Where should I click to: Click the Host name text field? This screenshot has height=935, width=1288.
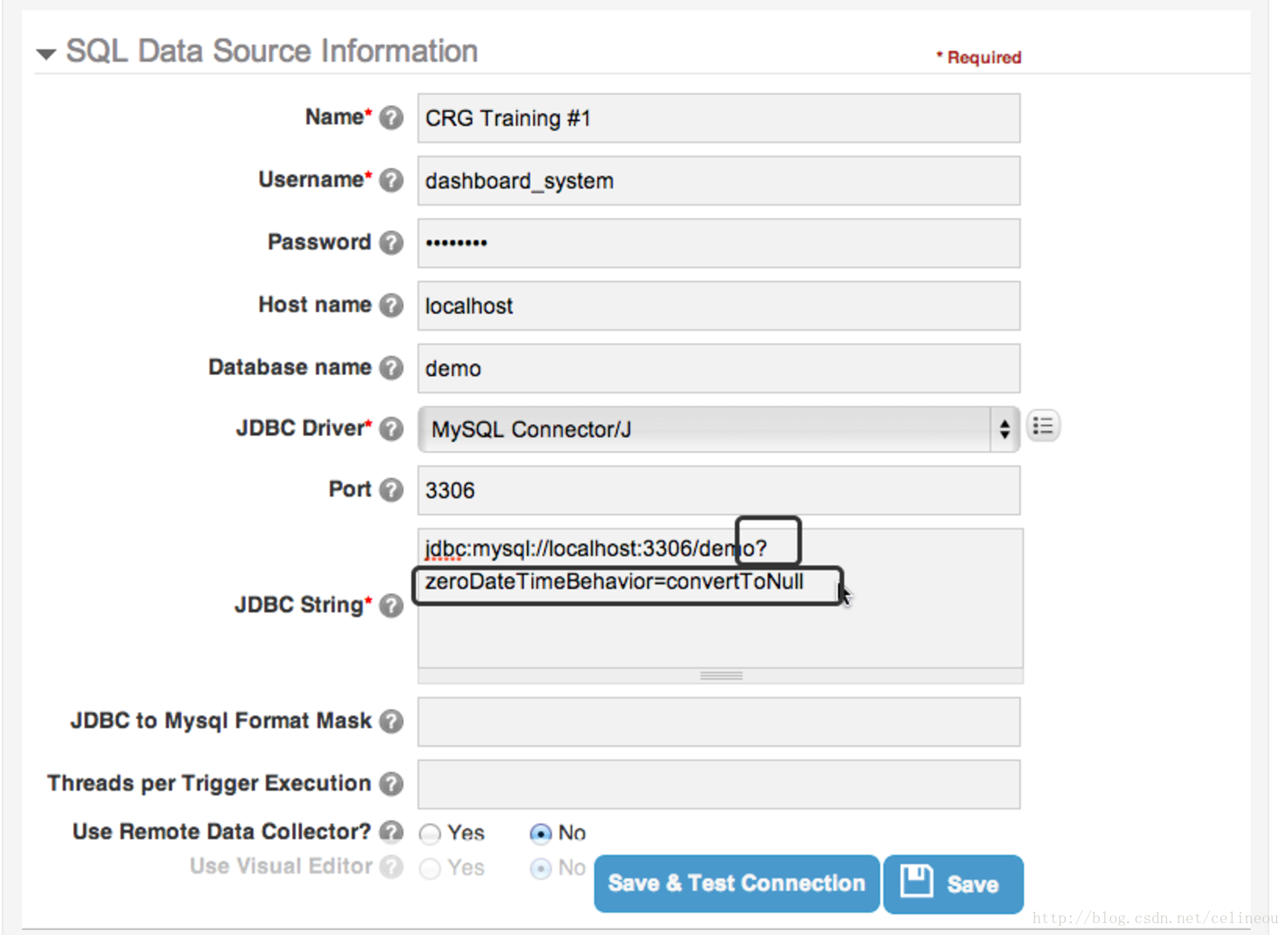point(718,306)
